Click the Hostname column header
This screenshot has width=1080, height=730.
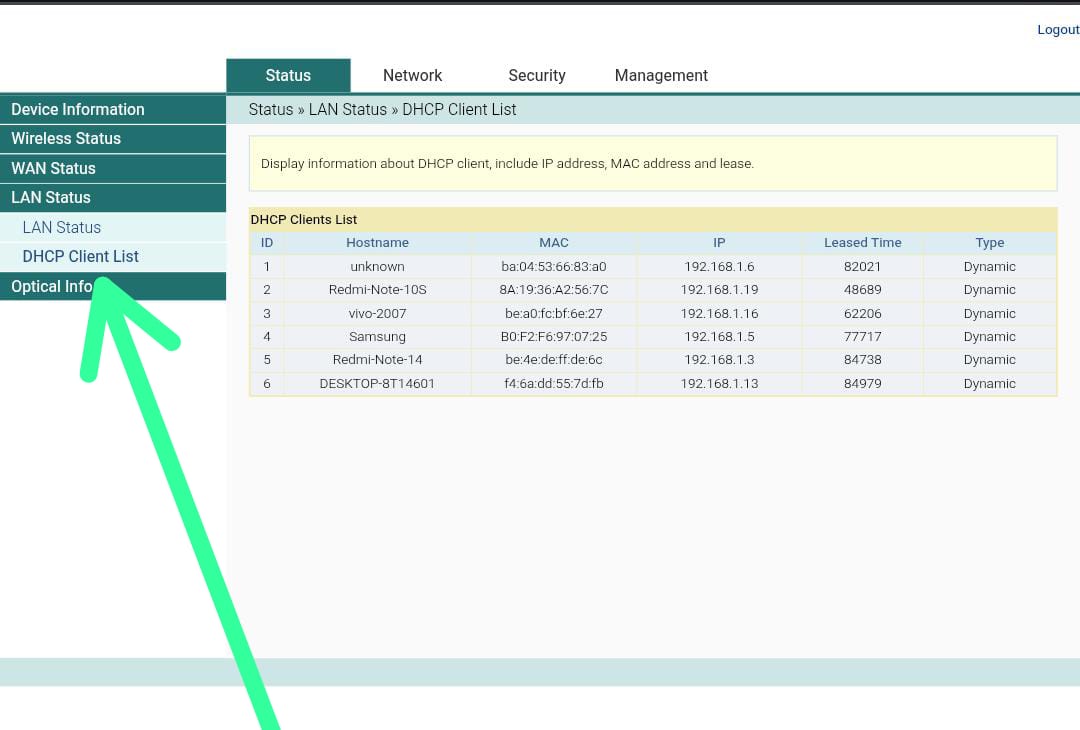click(377, 243)
